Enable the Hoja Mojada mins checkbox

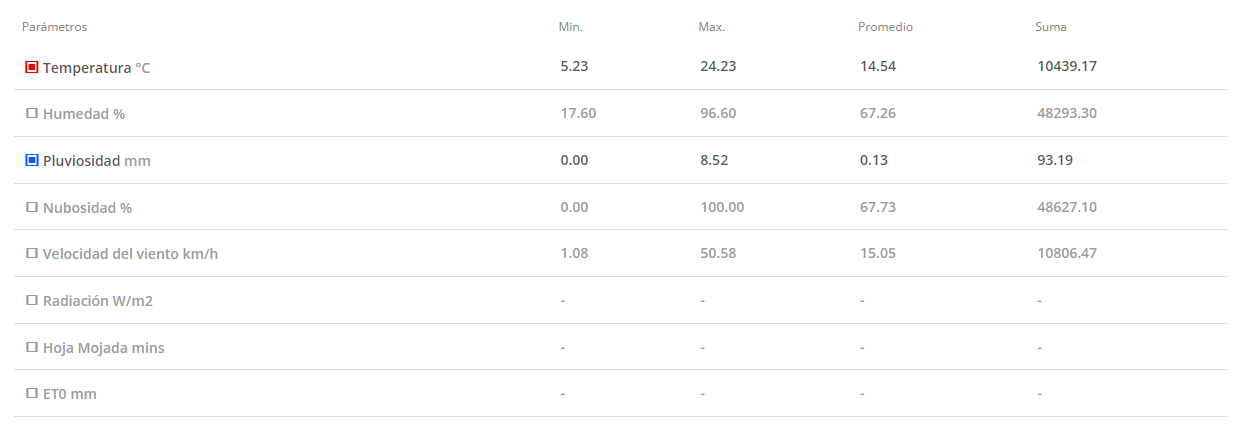(x=32, y=347)
